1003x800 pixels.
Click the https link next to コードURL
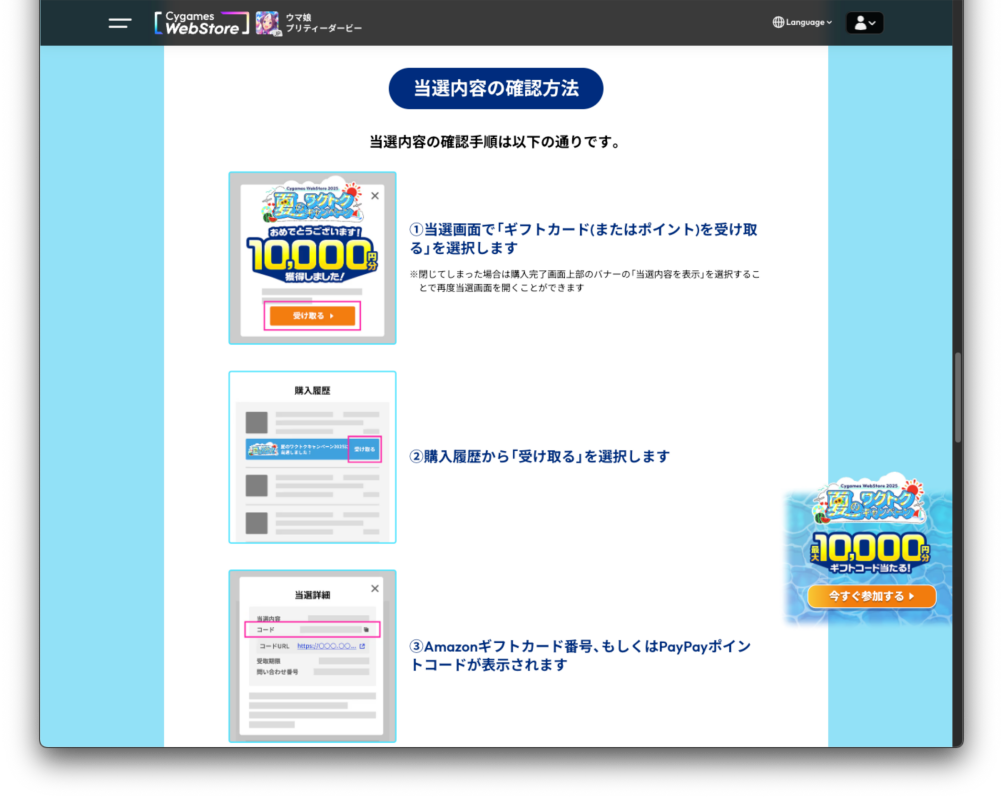pyautogui.click(x=326, y=646)
